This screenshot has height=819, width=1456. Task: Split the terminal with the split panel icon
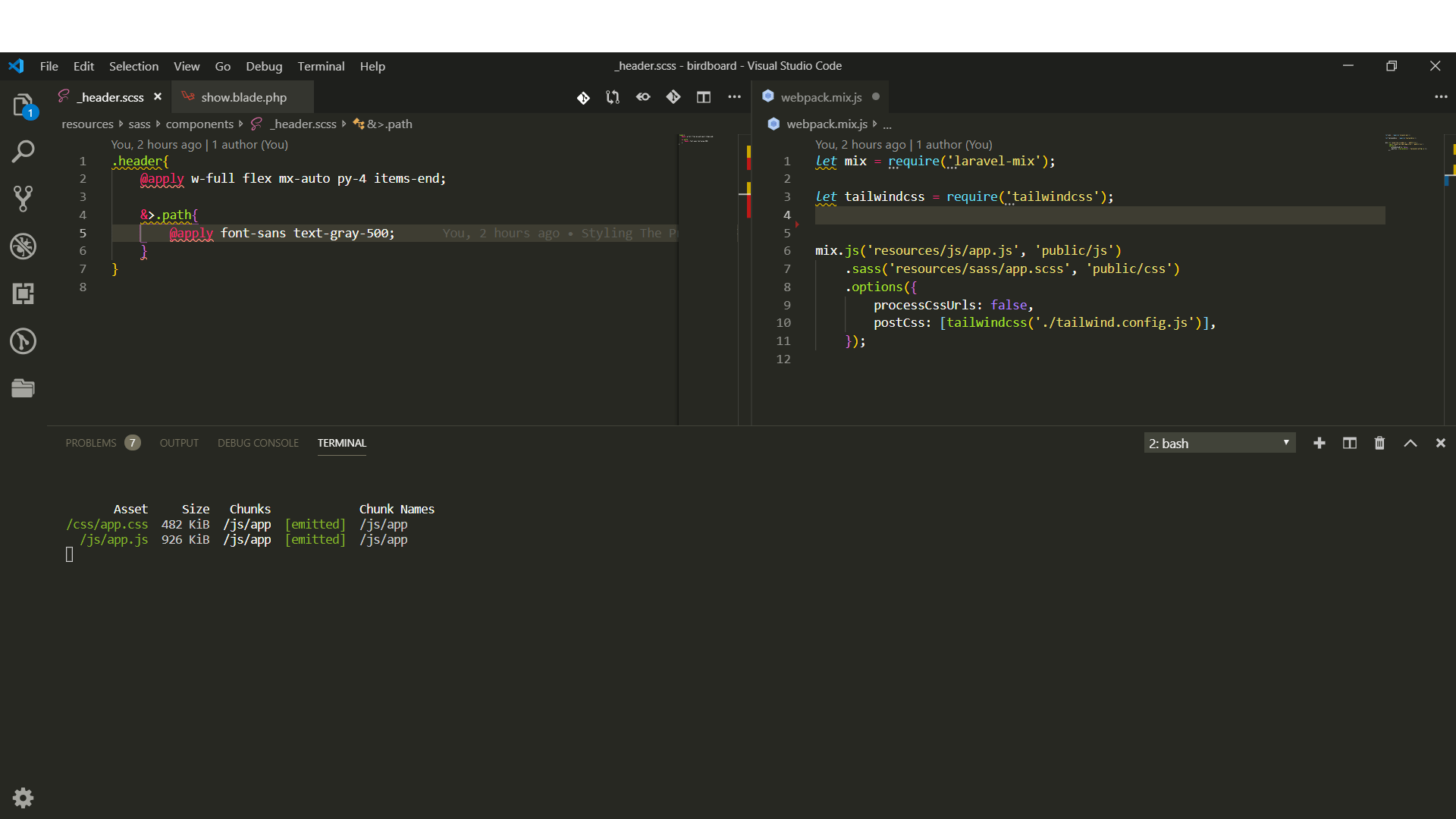[x=1349, y=443]
